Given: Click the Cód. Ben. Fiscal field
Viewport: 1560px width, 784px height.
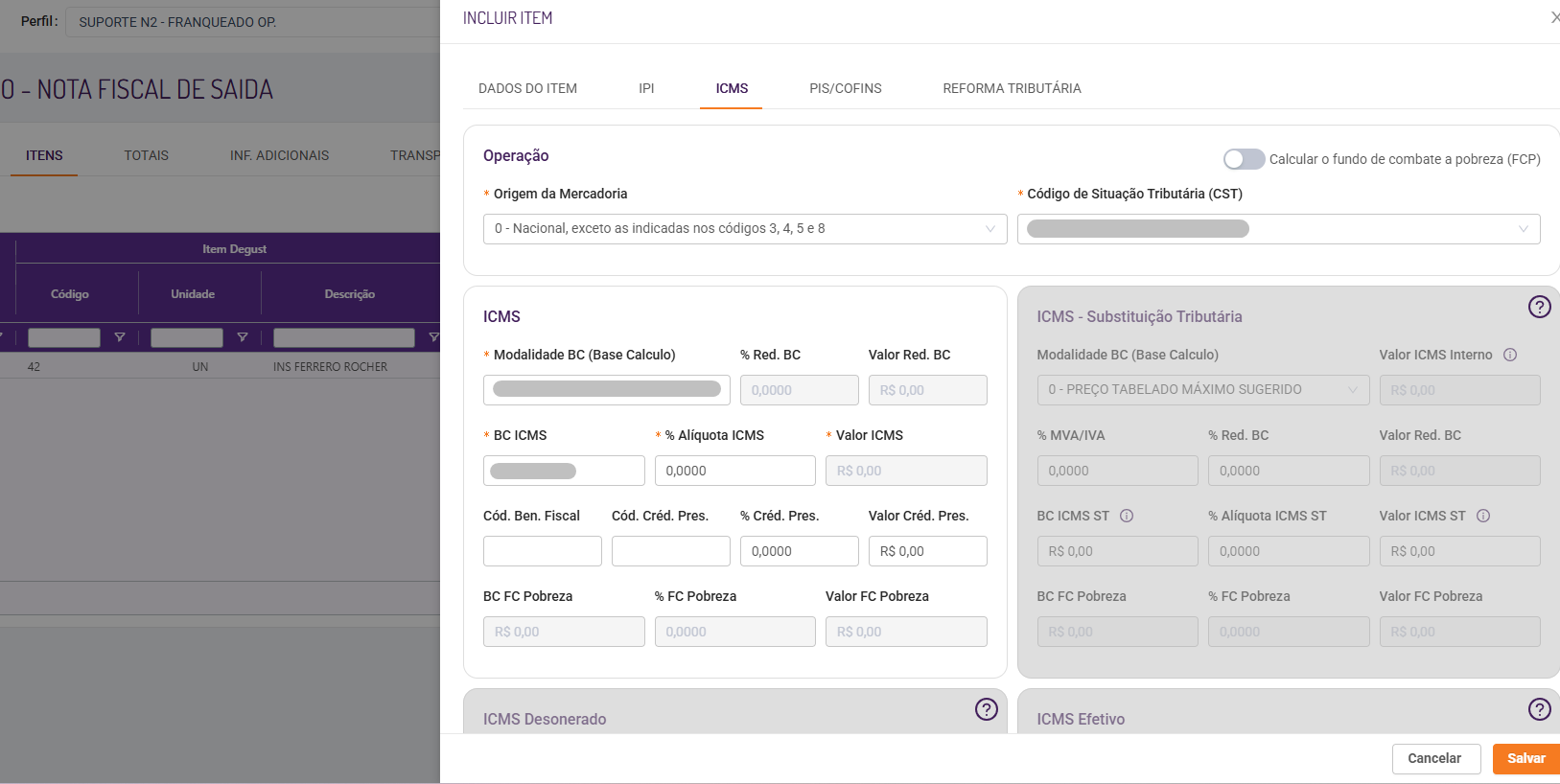Looking at the screenshot, I should (542, 551).
